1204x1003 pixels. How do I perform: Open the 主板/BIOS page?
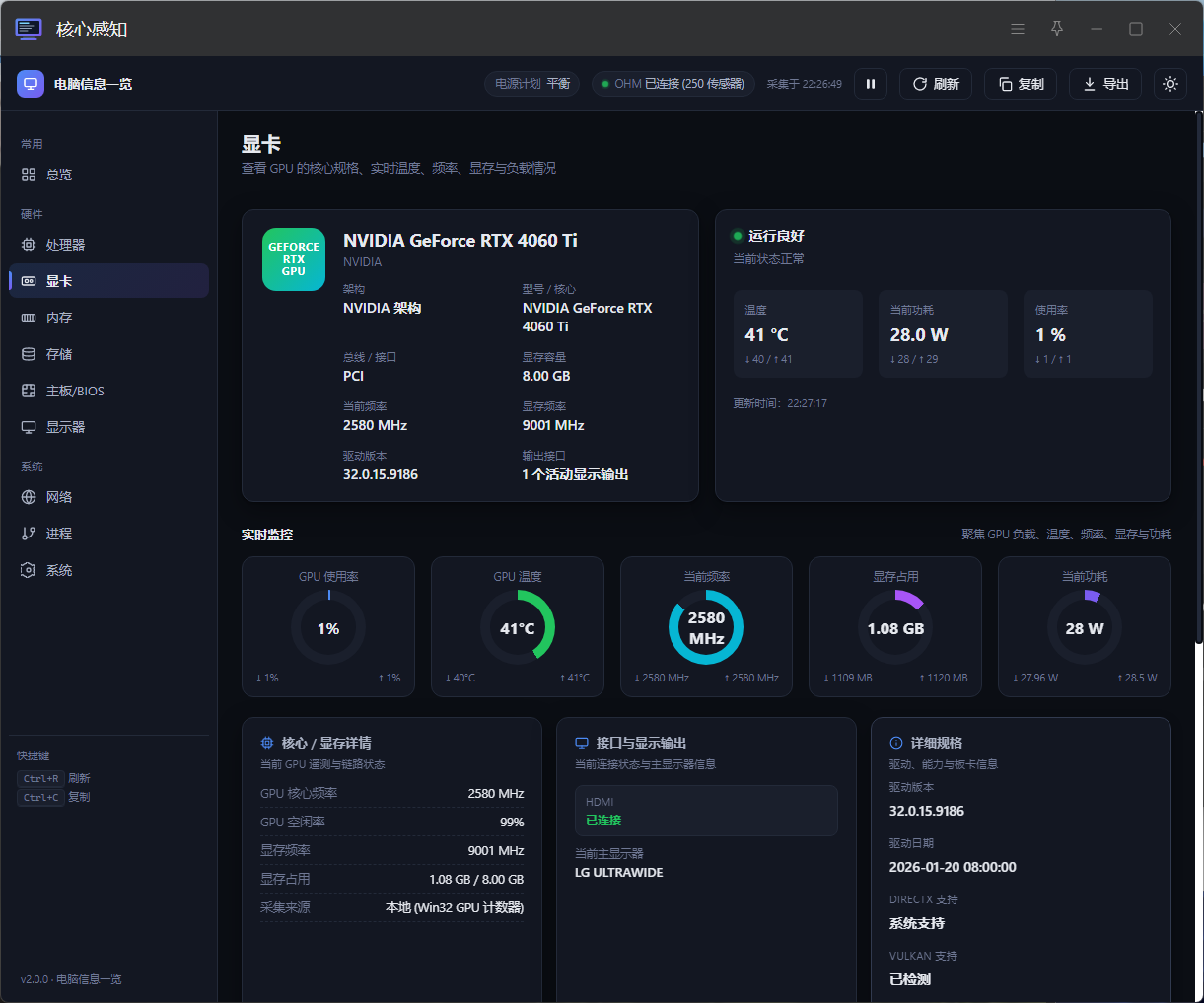click(108, 391)
